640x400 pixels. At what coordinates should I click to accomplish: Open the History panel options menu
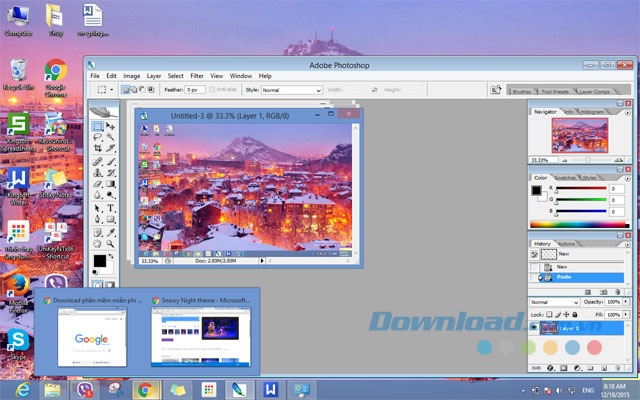[x=627, y=244]
